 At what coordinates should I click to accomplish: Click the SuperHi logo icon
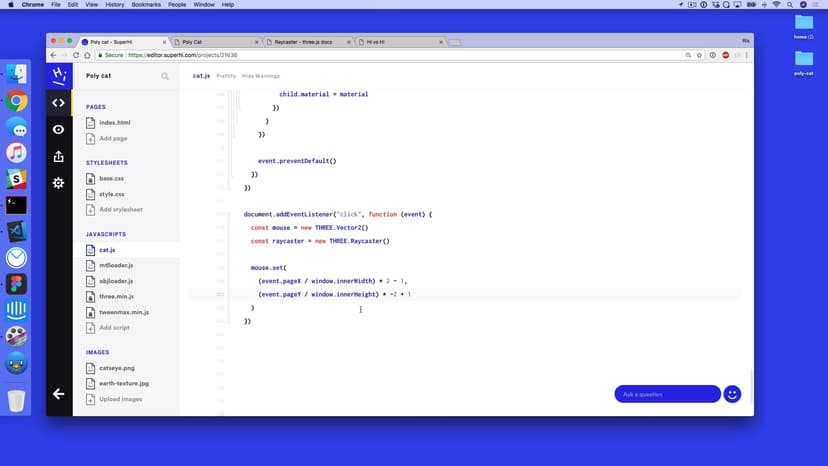(x=59, y=75)
